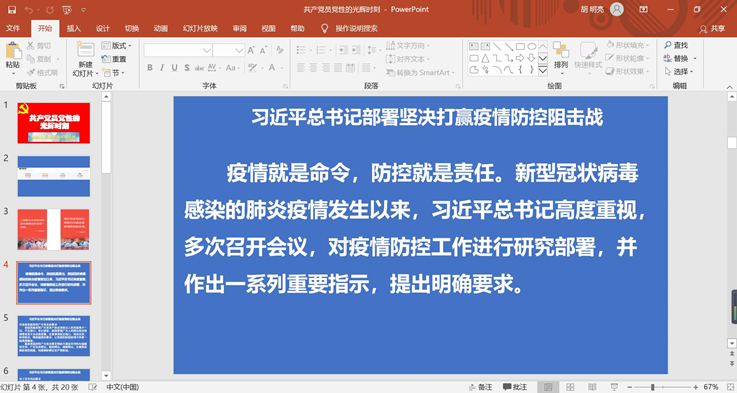Open the 批注 comments pane in status bar
Viewport: 737px width, 393px height.
tap(515, 387)
